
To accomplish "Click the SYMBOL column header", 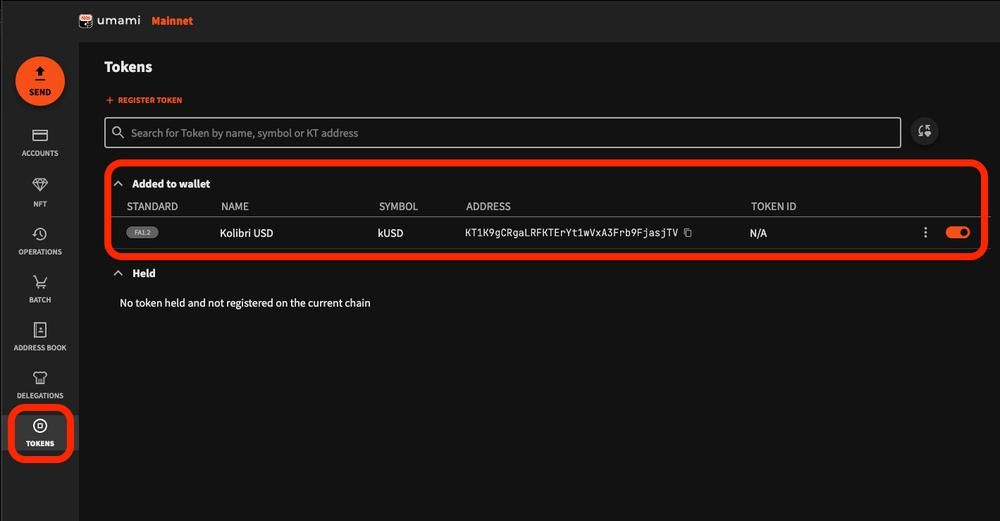I will point(398,207).
